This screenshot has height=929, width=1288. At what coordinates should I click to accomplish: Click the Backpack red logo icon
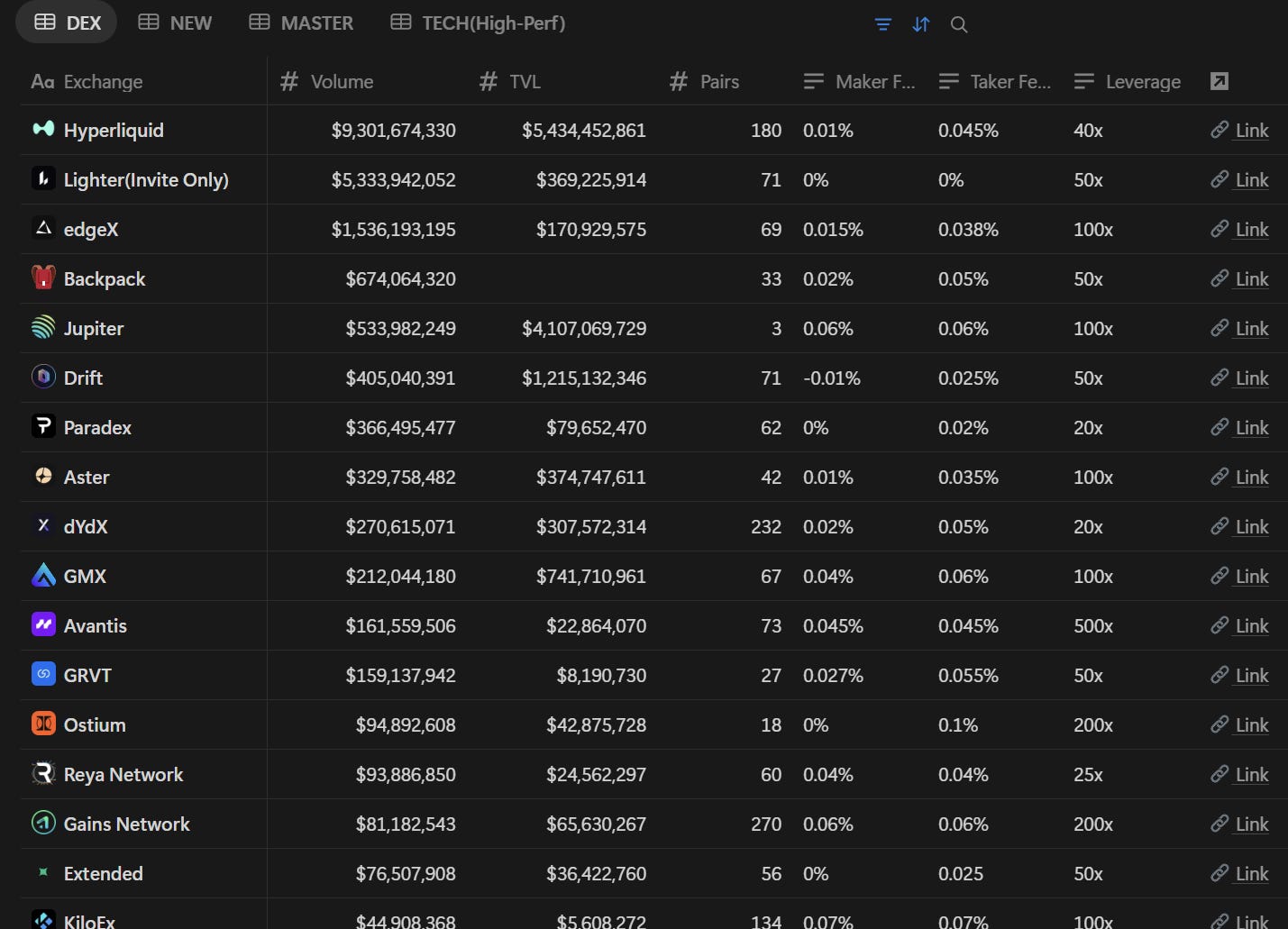tap(43, 278)
